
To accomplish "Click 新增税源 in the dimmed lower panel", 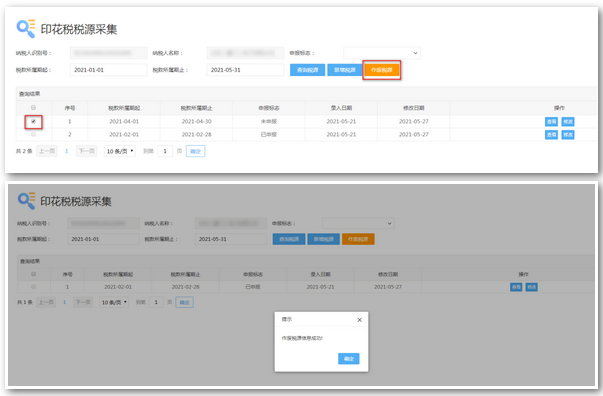I will click(x=323, y=239).
